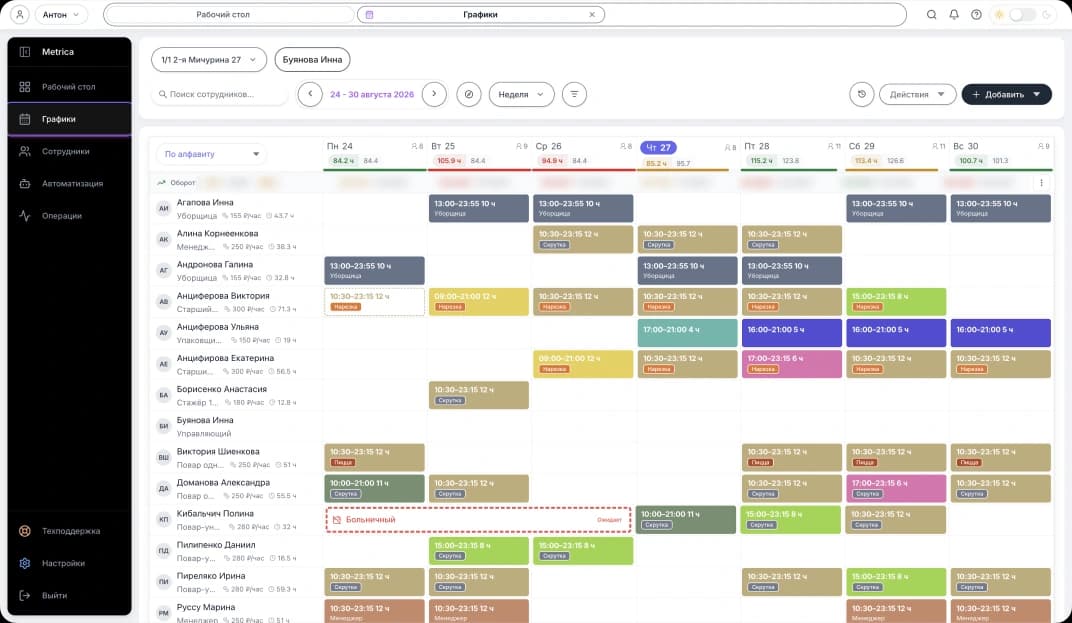
Task: Open the Неделя view dropdown
Action: click(x=521, y=94)
